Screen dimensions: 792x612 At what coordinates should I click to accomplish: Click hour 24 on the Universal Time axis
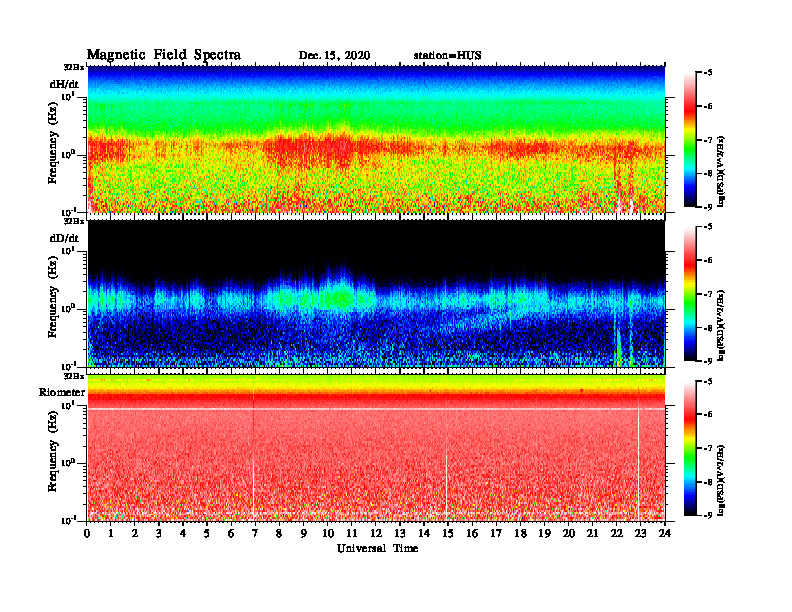(665, 534)
